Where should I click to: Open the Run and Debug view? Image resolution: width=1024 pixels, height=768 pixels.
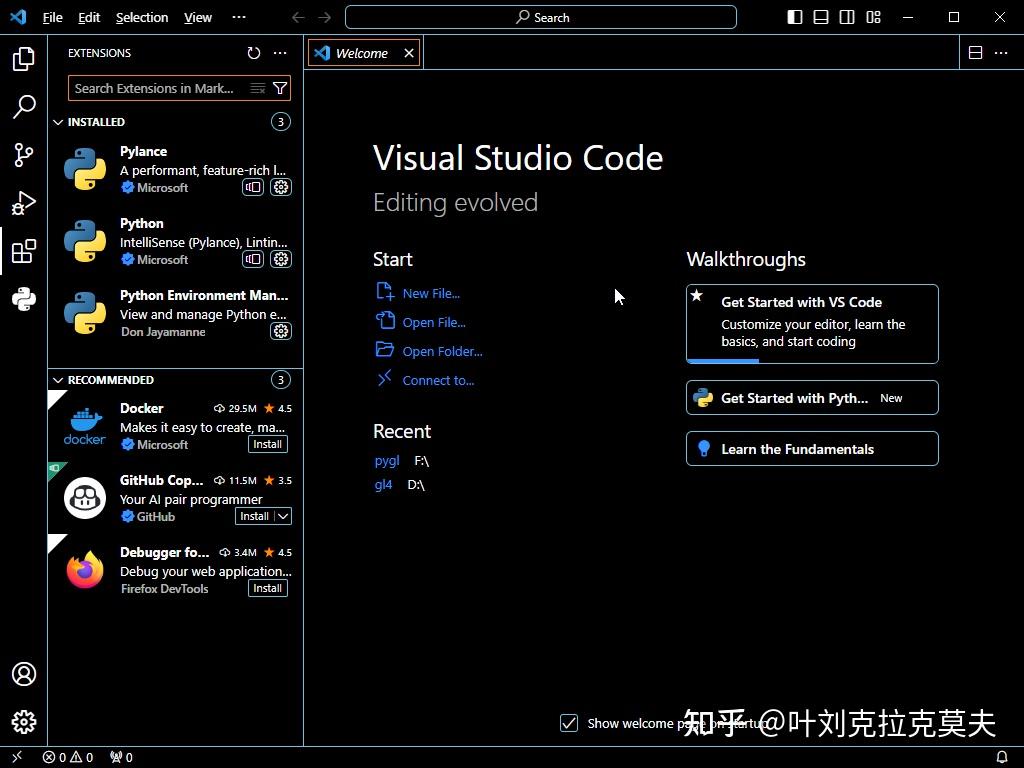pos(24,203)
